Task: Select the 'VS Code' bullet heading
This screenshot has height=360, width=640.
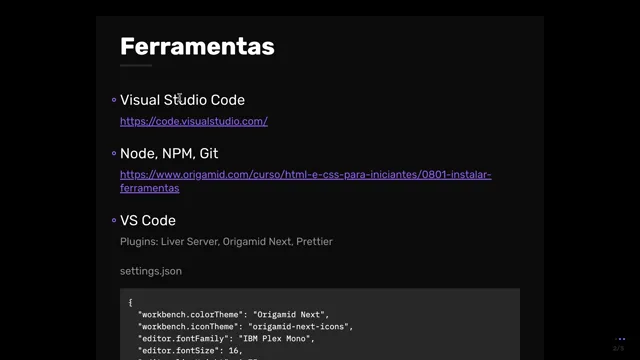Action: pyautogui.click(x=148, y=220)
